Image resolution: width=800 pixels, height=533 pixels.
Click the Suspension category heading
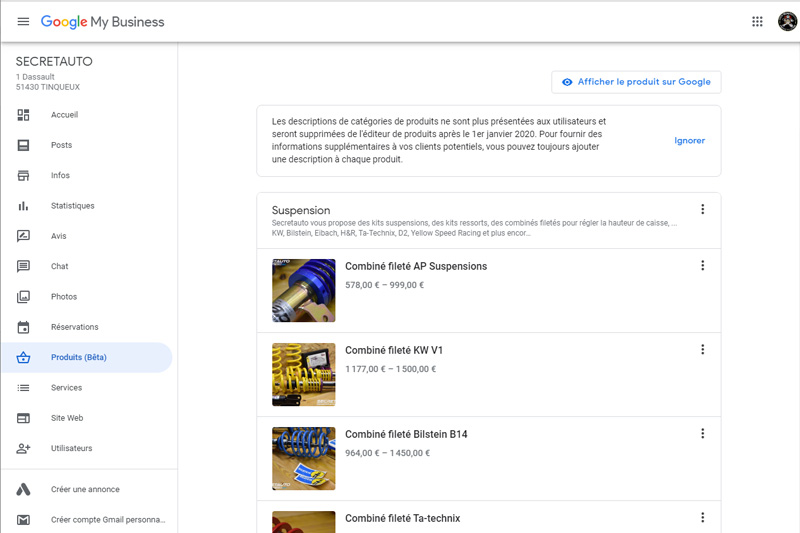301,210
